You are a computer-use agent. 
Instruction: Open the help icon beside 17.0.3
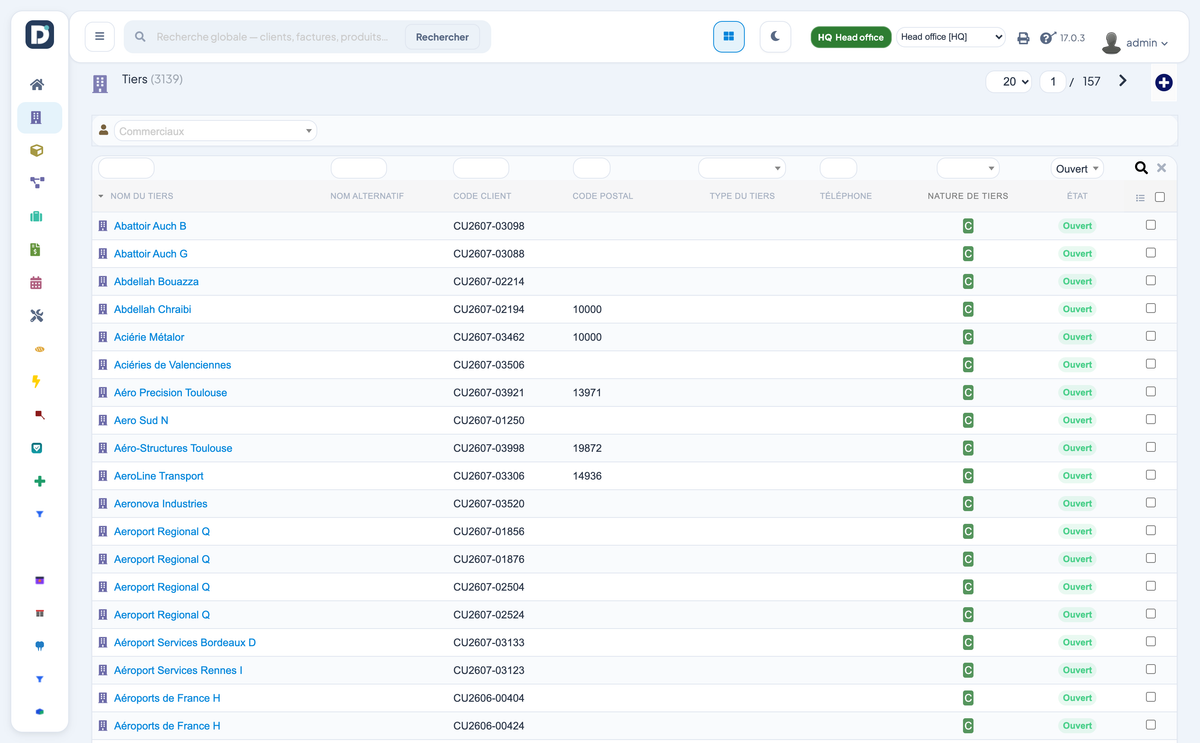[x=1047, y=38]
